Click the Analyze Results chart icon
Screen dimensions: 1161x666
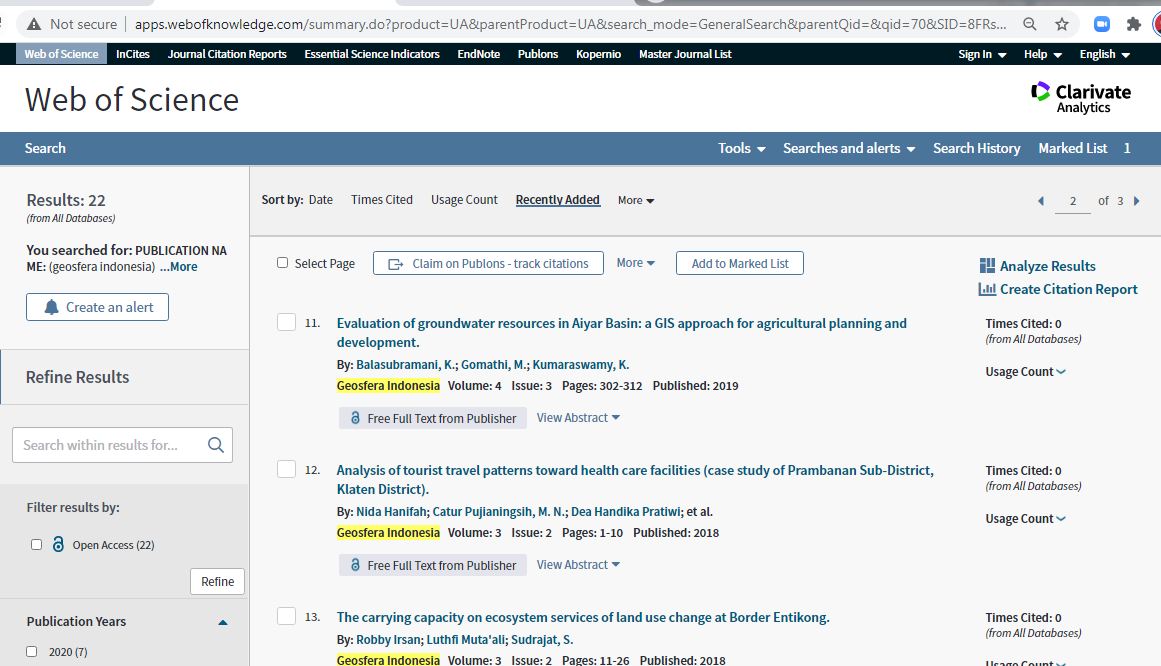pos(987,266)
